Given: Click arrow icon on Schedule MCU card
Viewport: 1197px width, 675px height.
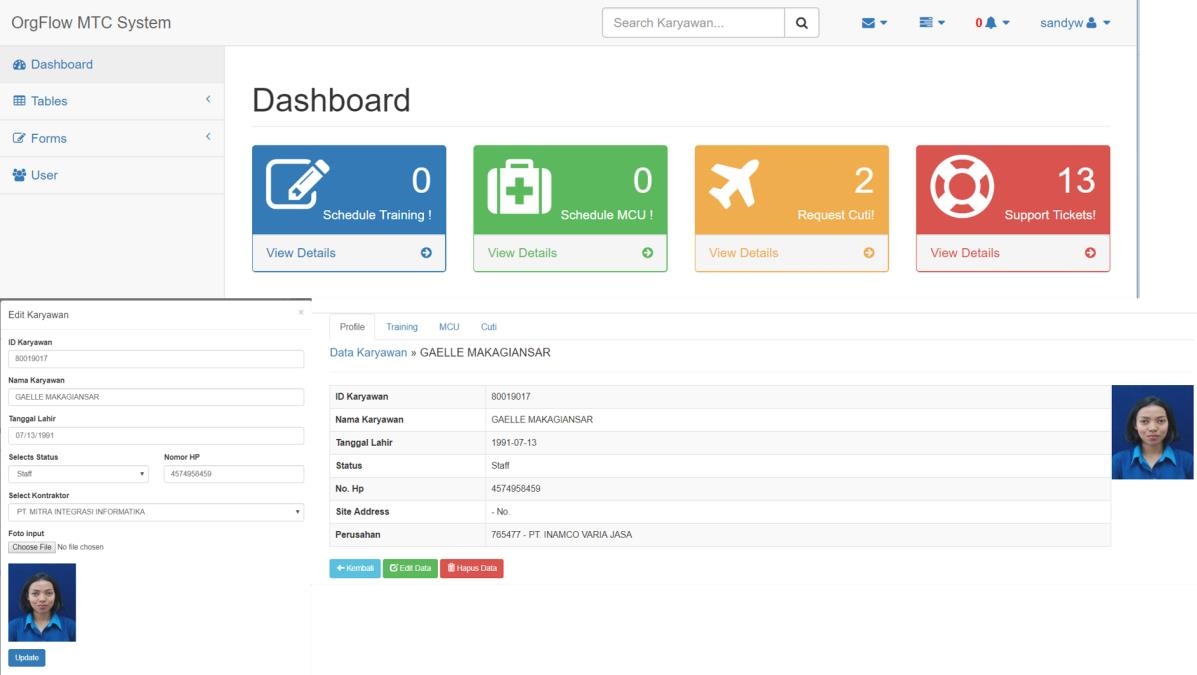Looking at the screenshot, I should tap(647, 253).
